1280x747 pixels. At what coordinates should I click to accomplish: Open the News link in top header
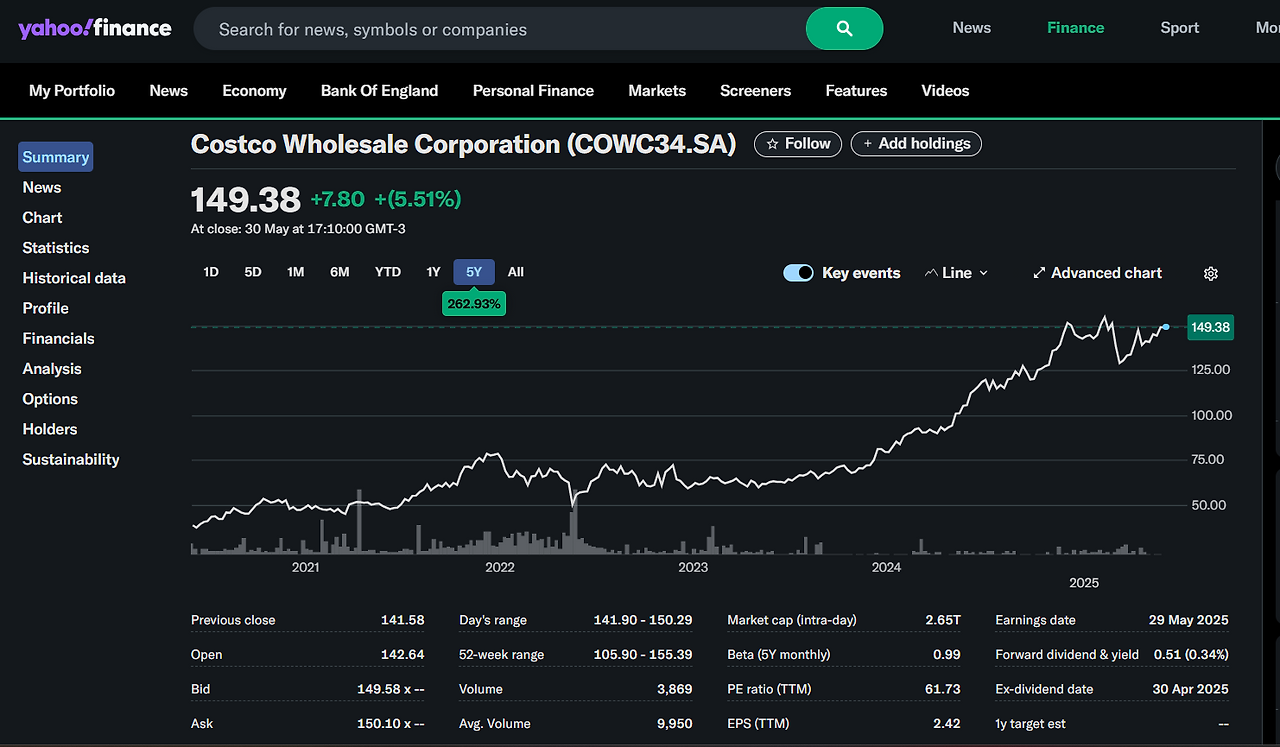click(x=971, y=28)
